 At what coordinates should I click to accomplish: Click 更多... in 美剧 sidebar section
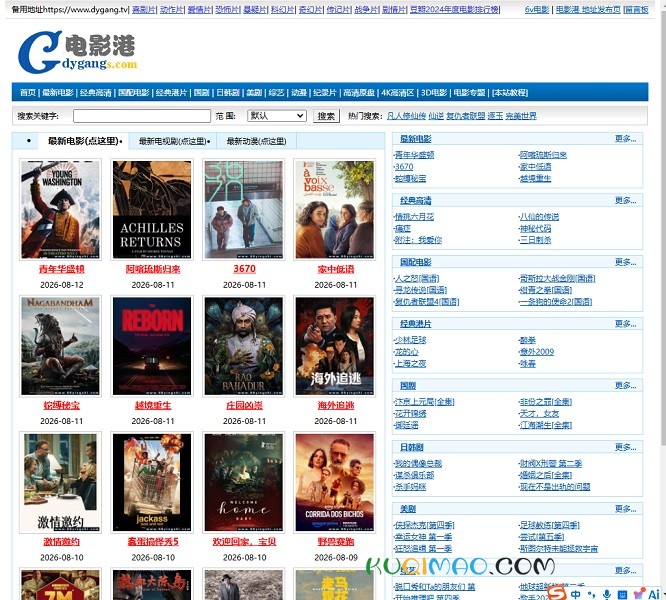point(625,509)
